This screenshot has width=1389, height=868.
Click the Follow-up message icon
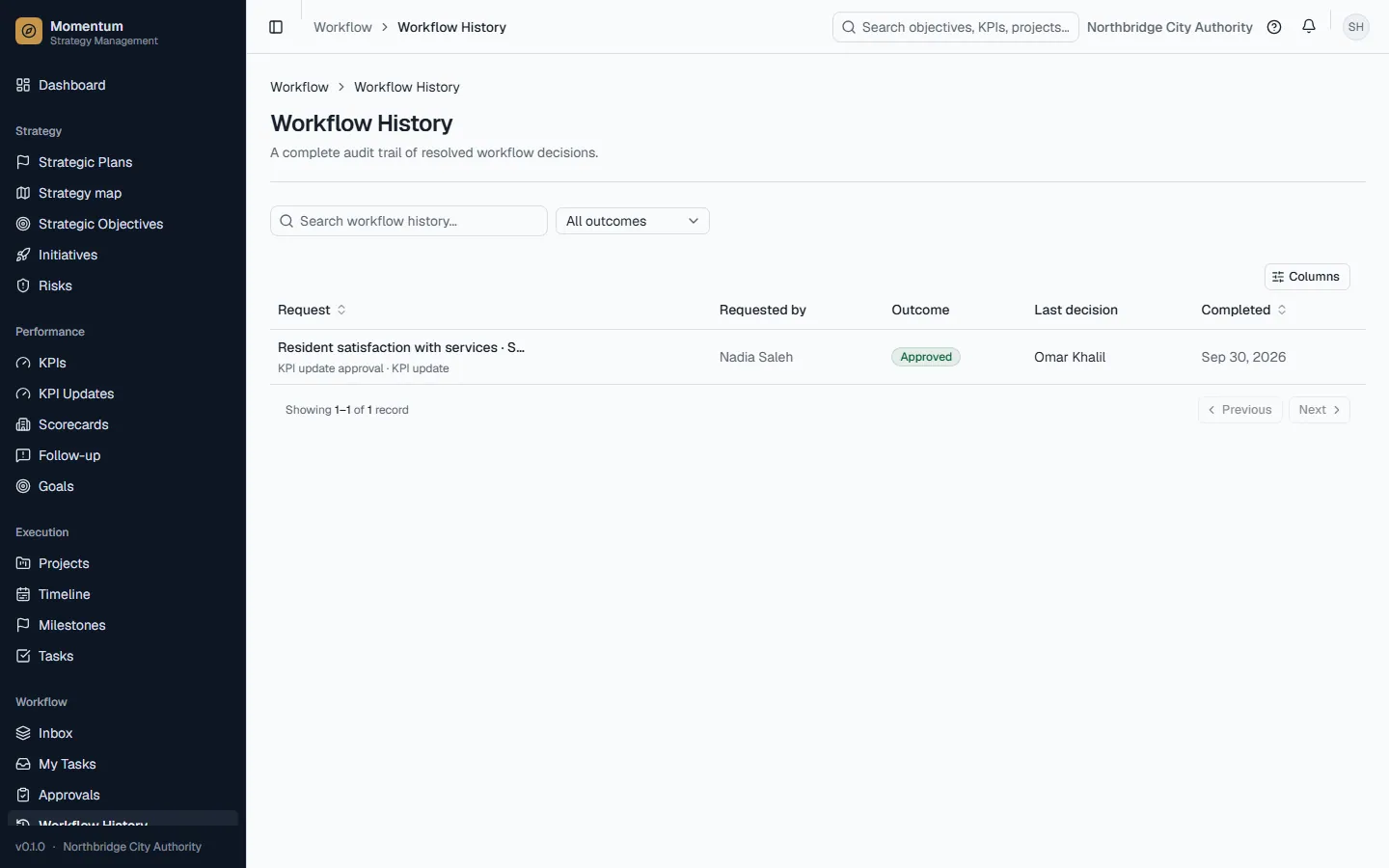point(23,455)
